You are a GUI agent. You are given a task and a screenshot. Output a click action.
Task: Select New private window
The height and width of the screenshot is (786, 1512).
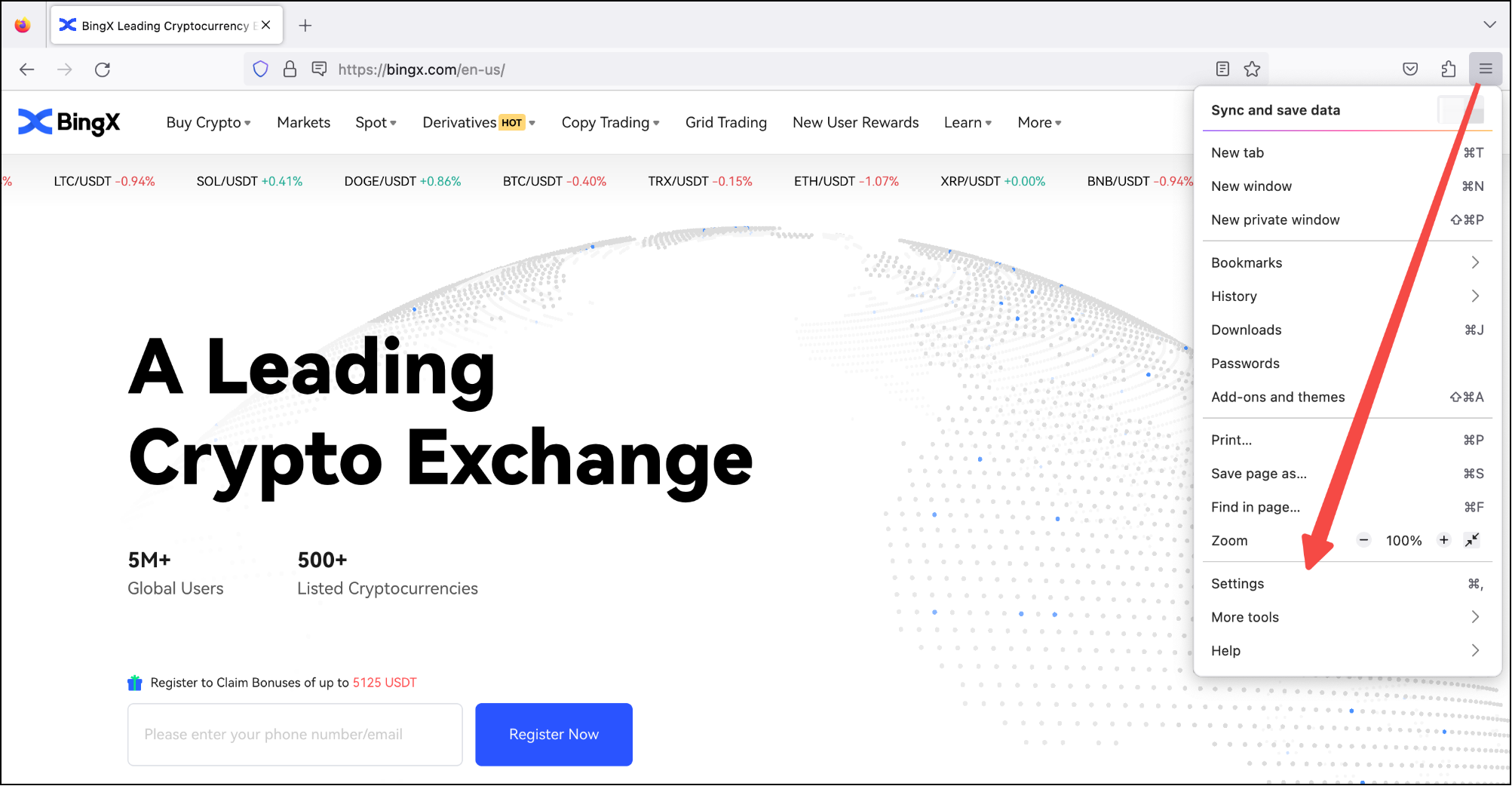click(x=1275, y=220)
